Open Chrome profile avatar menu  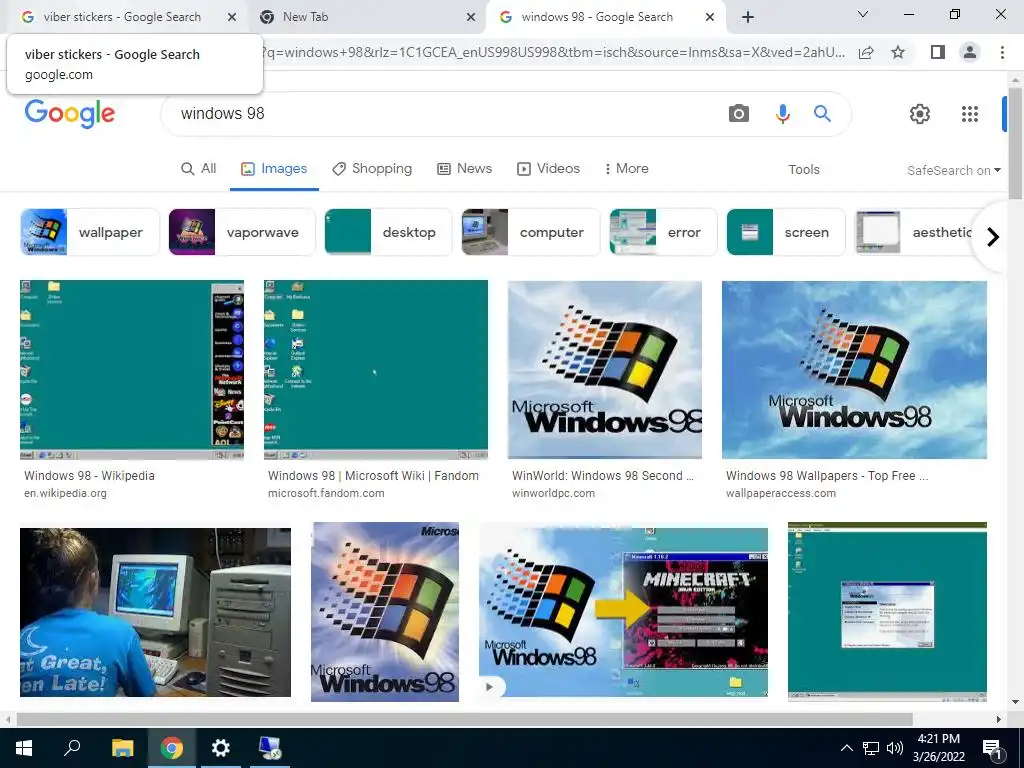tap(970, 52)
